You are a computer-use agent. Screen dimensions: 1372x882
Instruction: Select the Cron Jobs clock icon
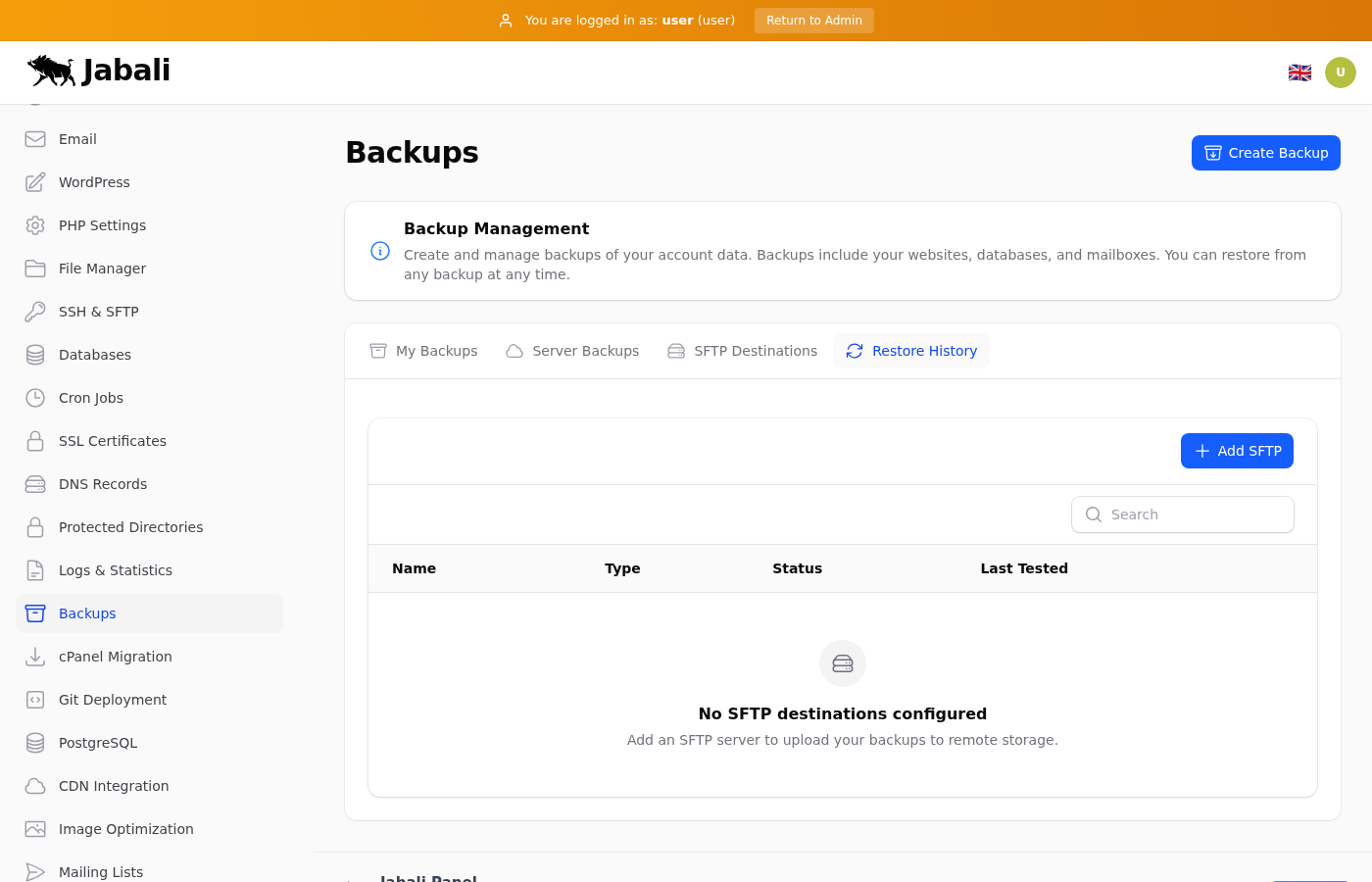[x=35, y=398]
